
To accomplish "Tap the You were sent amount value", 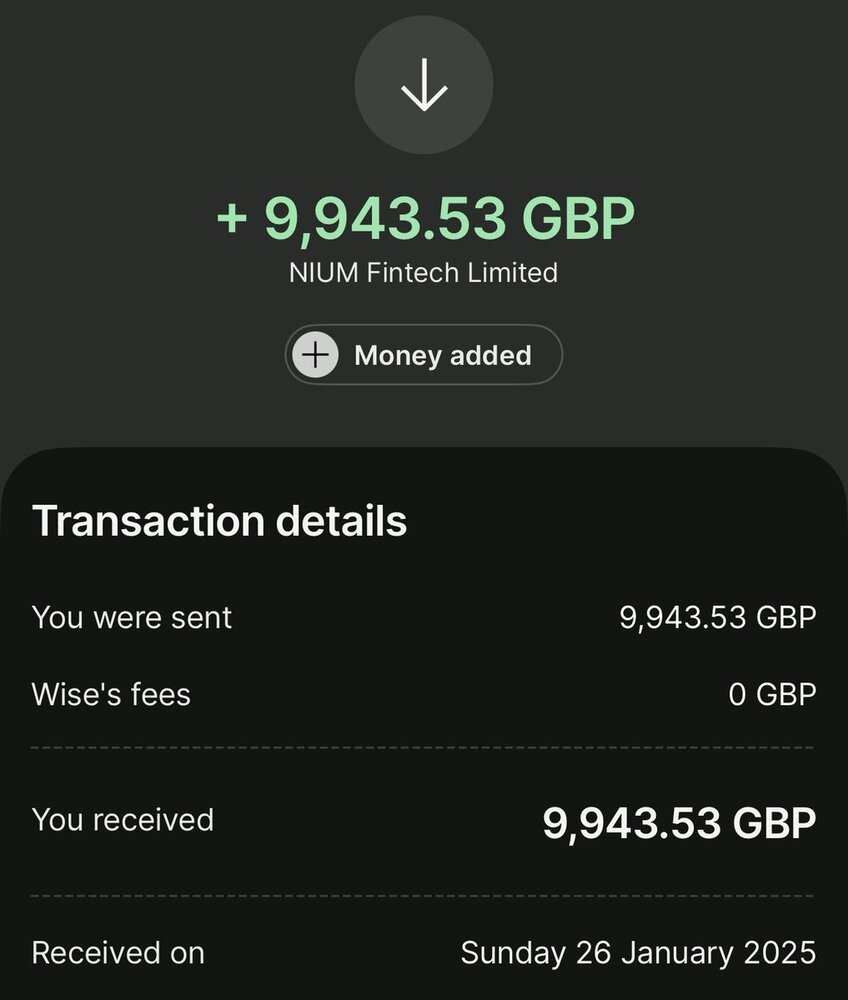I will (x=717, y=617).
